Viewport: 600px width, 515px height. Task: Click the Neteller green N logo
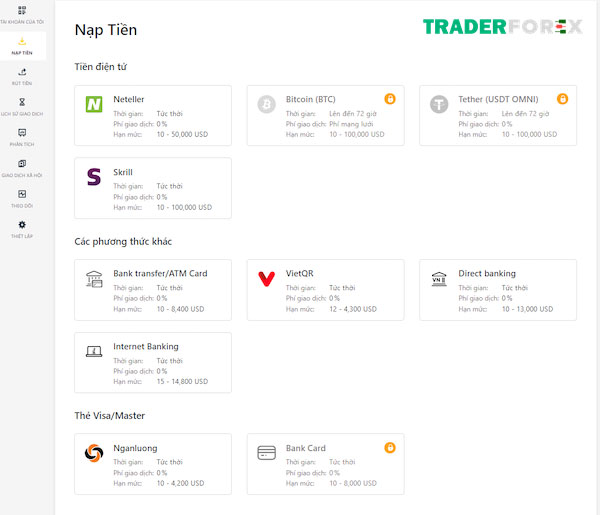point(94,104)
